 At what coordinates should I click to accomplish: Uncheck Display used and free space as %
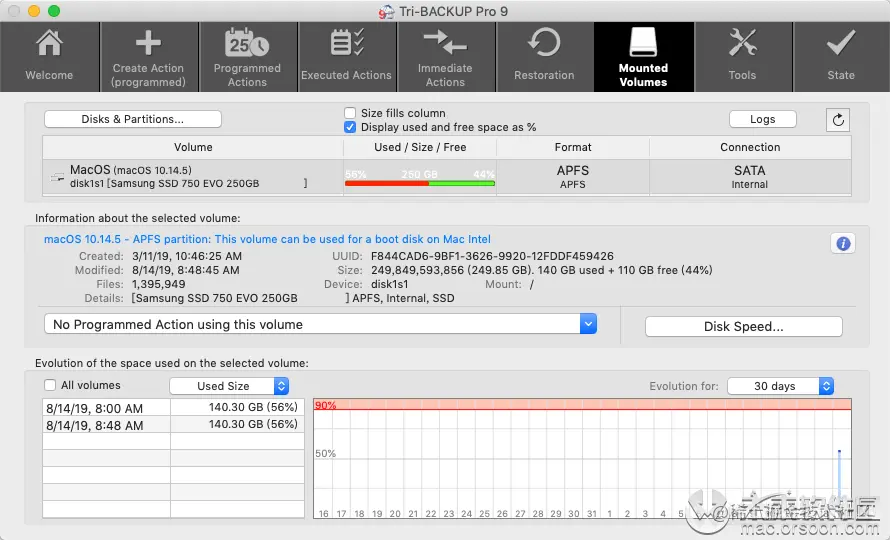pyautogui.click(x=350, y=127)
